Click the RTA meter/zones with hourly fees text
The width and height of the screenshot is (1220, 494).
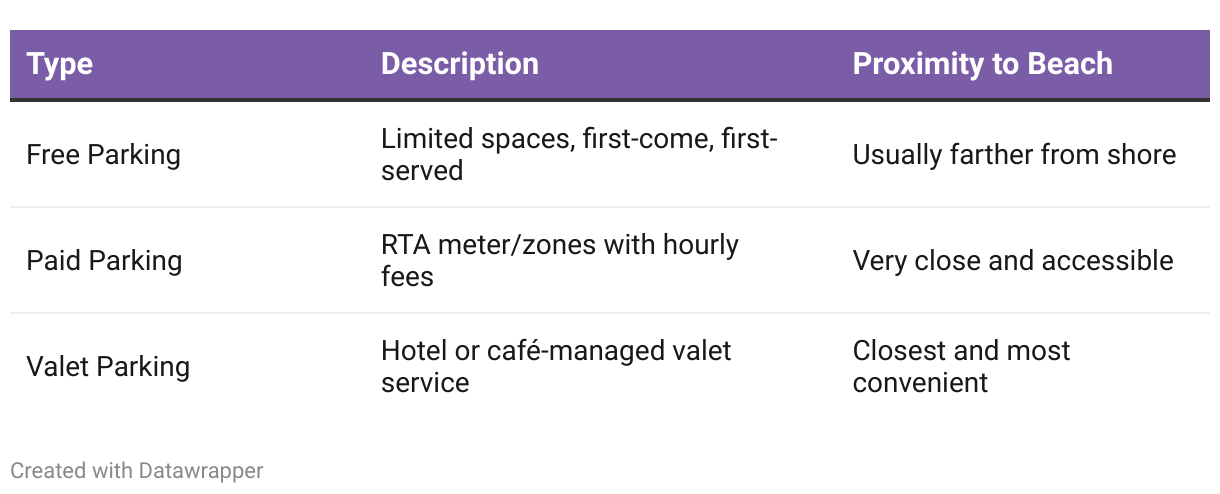(560, 260)
